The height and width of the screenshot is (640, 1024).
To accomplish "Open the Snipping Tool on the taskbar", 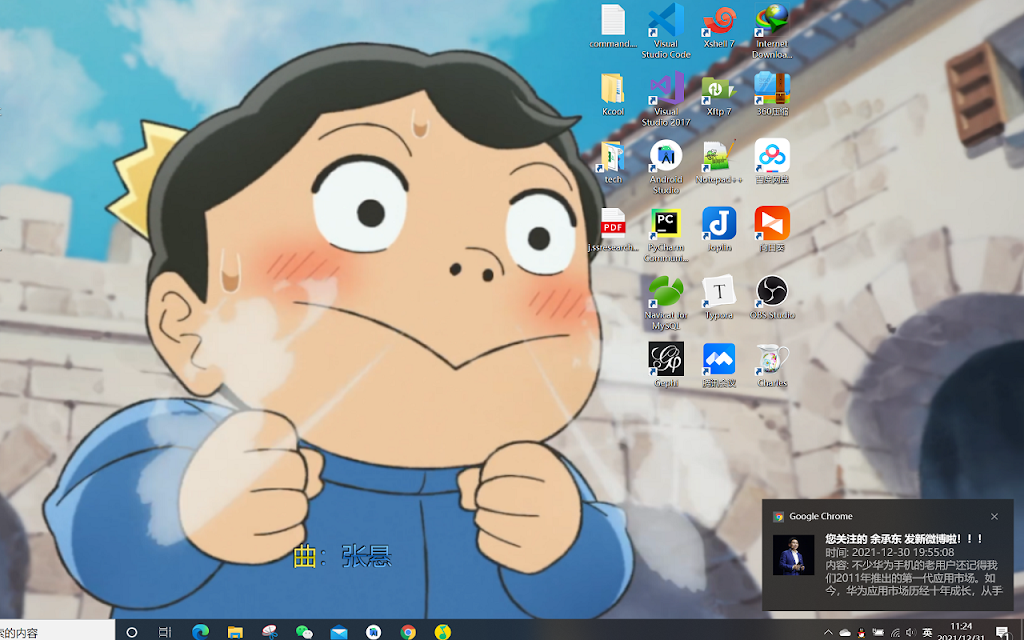I will pyautogui.click(x=269, y=632).
